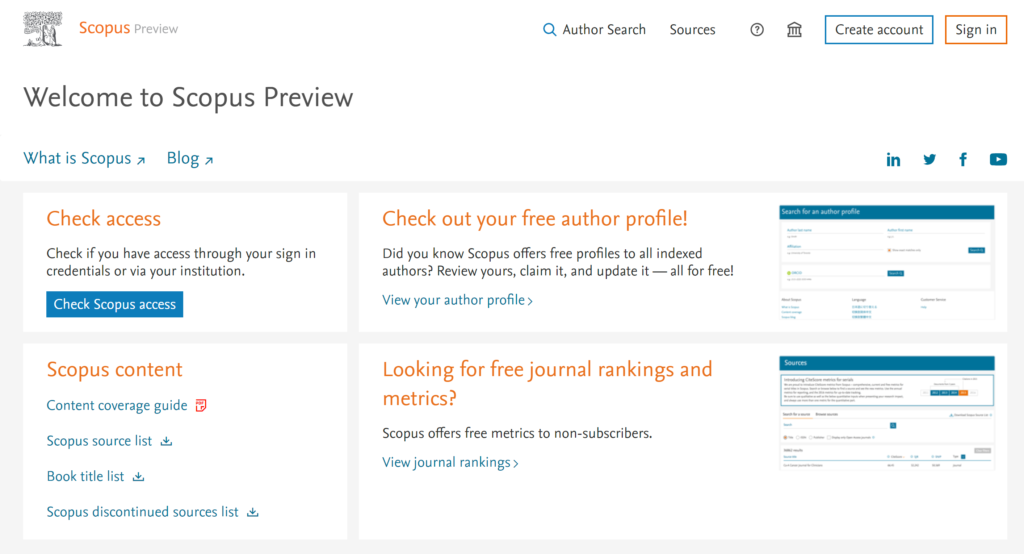This screenshot has height=554, width=1024.
Task: Click the Check access heading
Action: point(103,219)
